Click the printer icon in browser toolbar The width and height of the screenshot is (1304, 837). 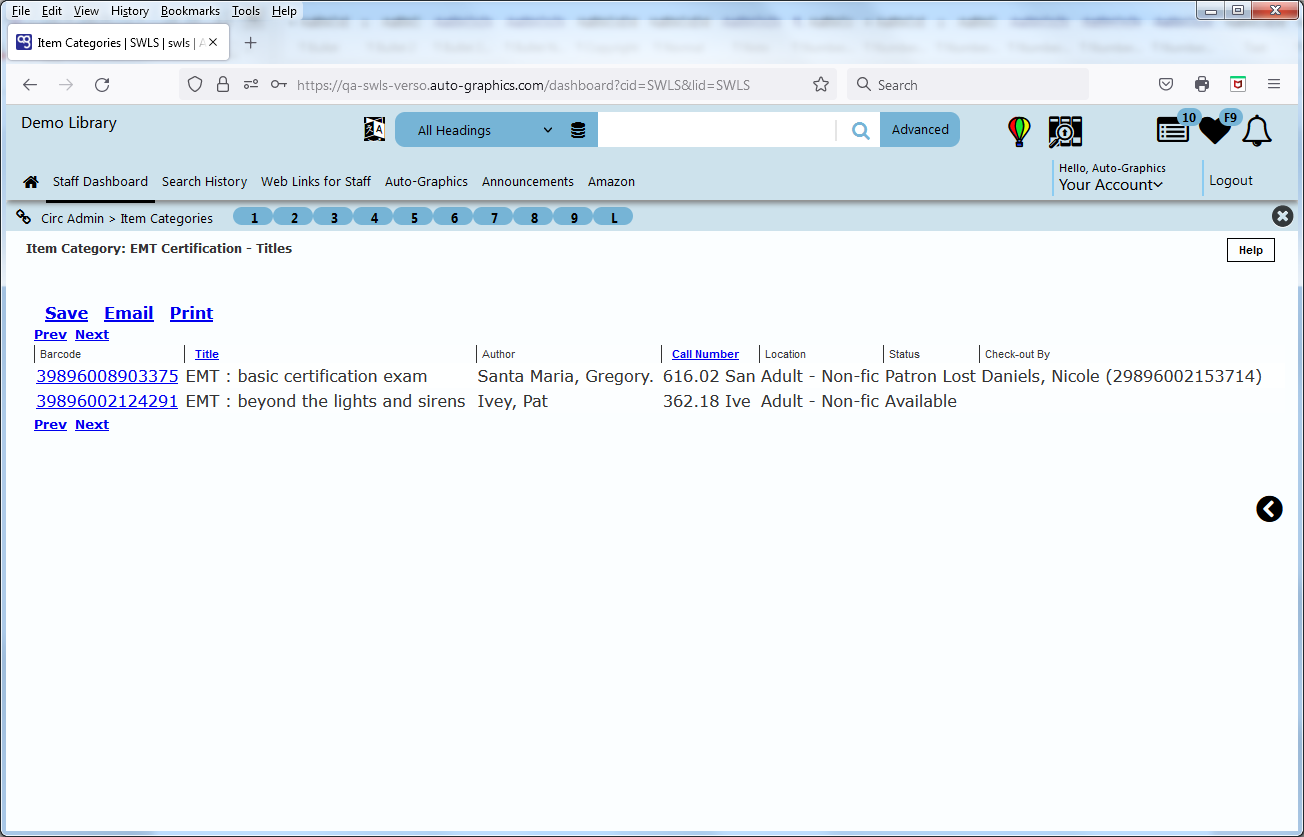[1202, 85]
